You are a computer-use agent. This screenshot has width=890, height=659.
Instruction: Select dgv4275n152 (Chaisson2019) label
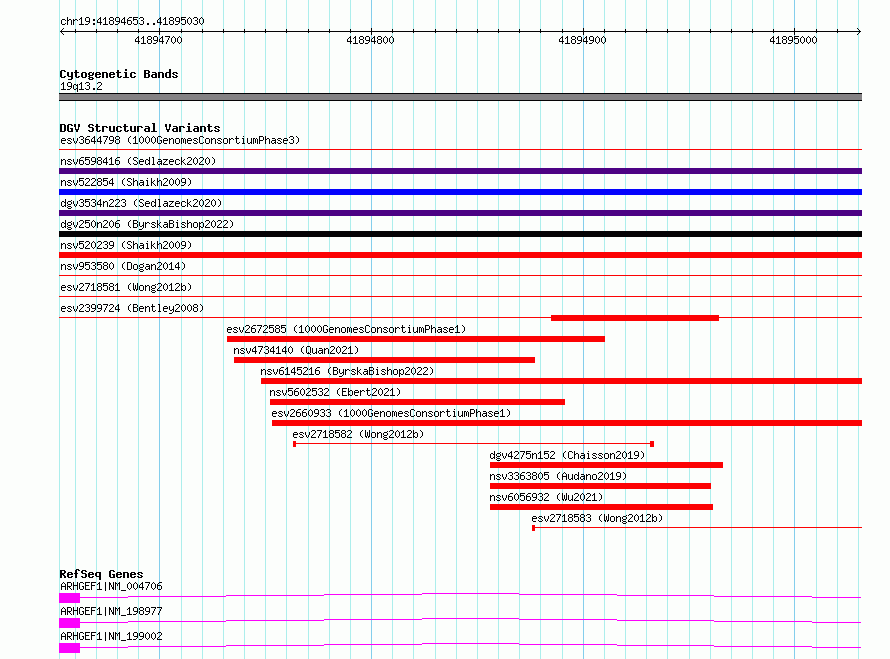(x=567, y=455)
